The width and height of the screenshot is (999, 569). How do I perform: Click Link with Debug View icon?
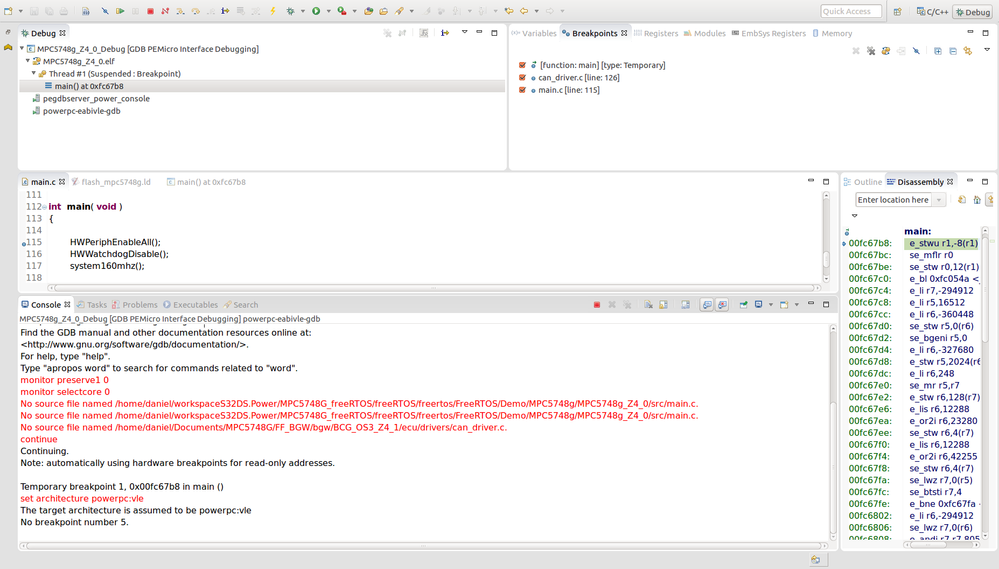(968, 50)
